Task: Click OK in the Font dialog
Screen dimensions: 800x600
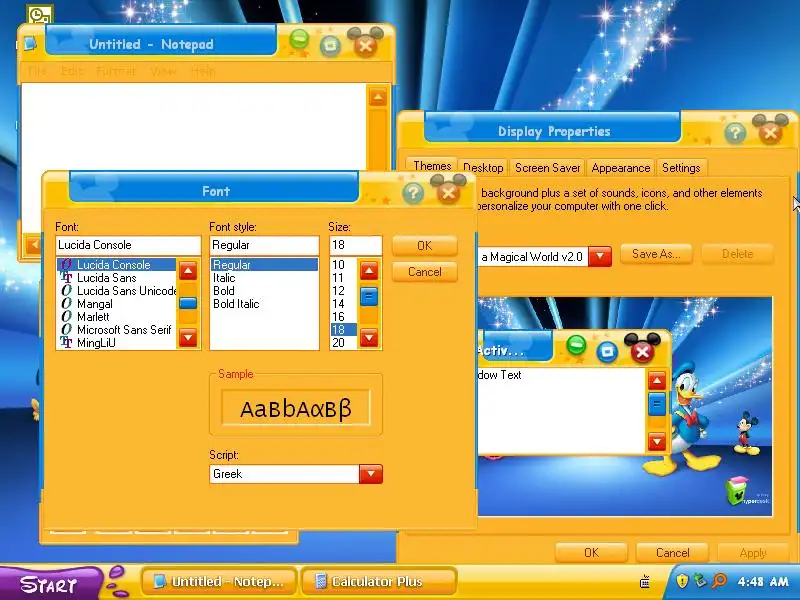Action: 424,246
